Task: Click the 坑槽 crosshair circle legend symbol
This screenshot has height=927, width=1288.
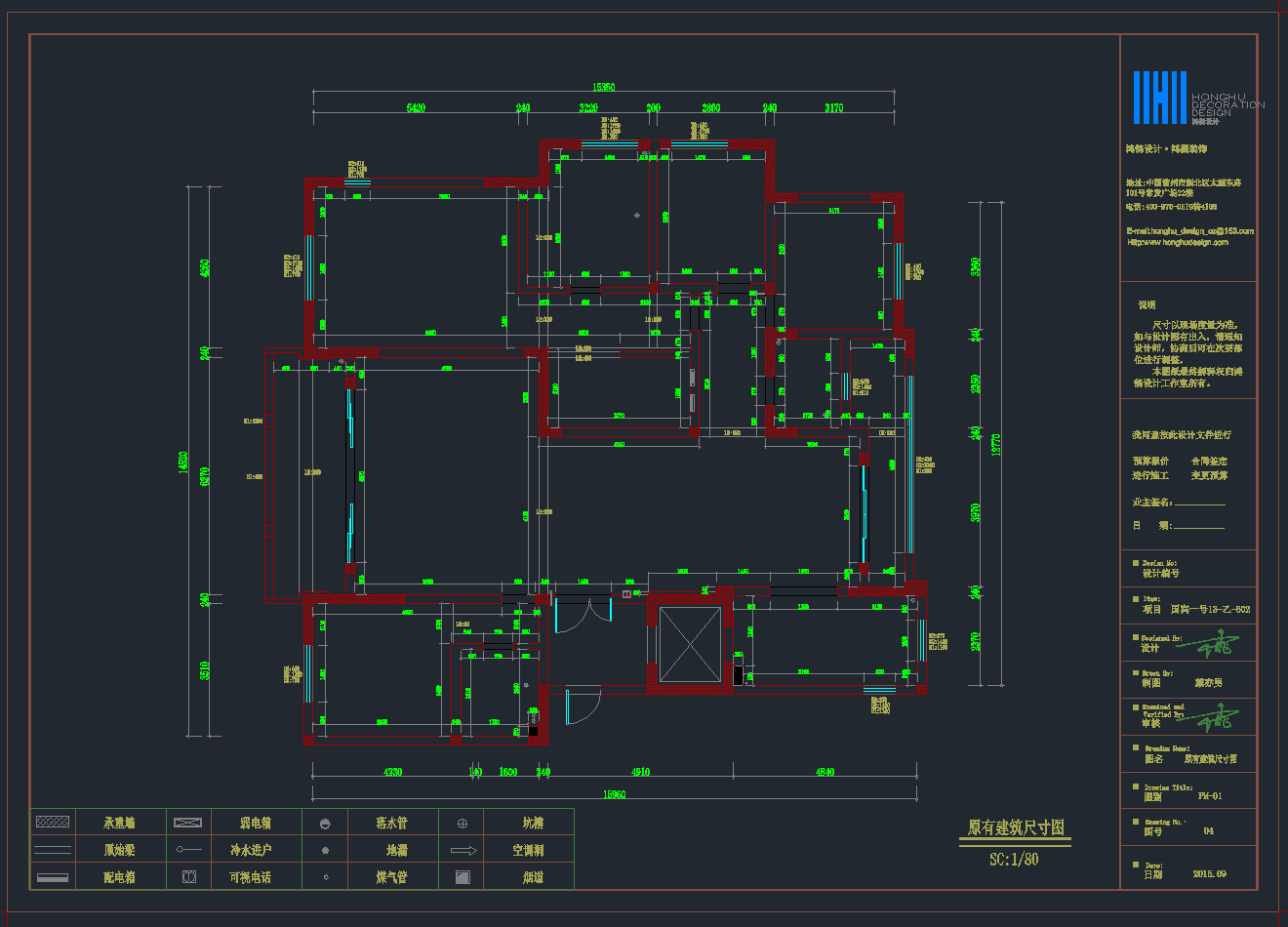Action: [463, 824]
